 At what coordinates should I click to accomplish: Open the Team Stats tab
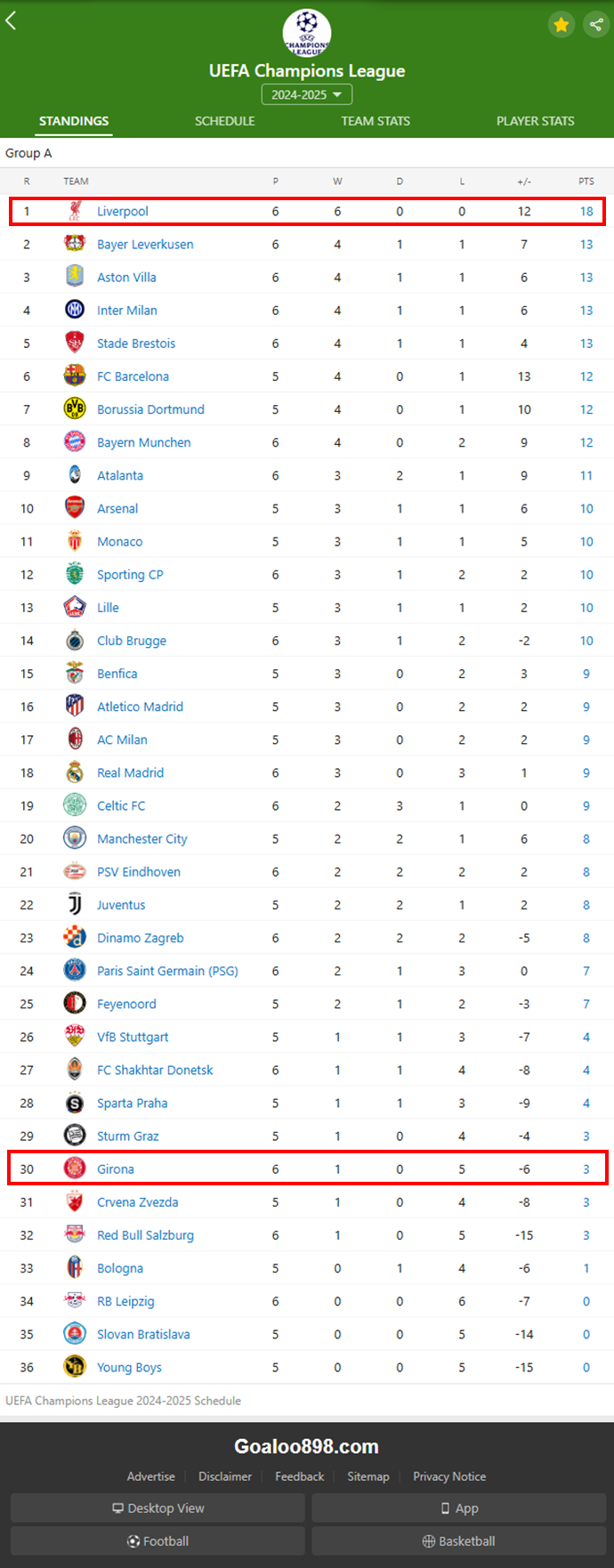tap(376, 121)
